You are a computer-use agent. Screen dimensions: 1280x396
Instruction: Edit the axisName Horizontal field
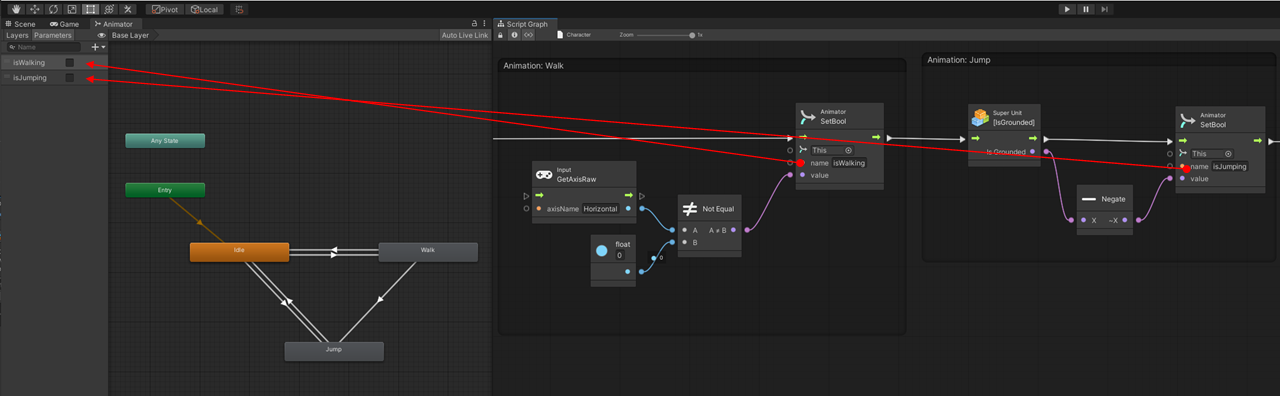tap(601, 209)
